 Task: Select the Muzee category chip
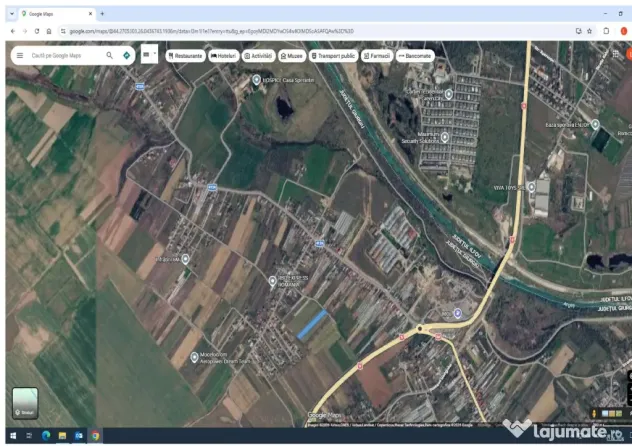pyautogui.click(x=292, y=56)
